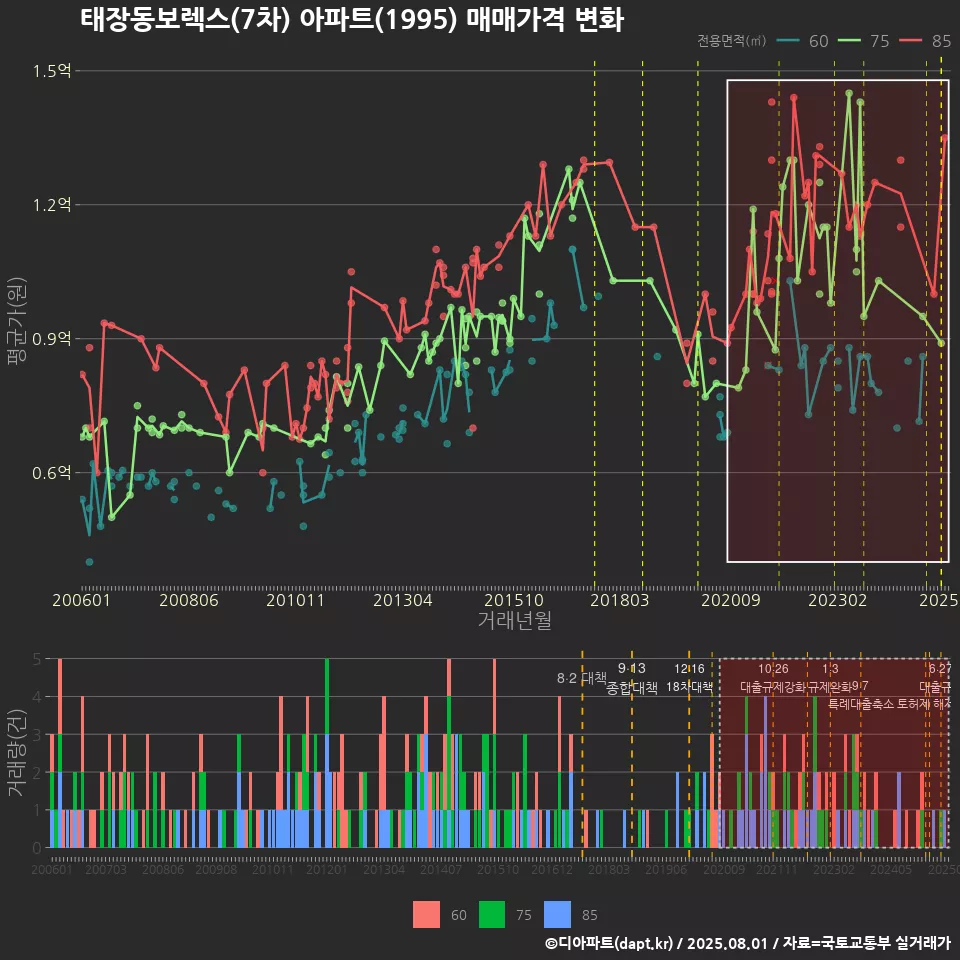Click the 200806 tick label on price chart

tap(189, 600)
